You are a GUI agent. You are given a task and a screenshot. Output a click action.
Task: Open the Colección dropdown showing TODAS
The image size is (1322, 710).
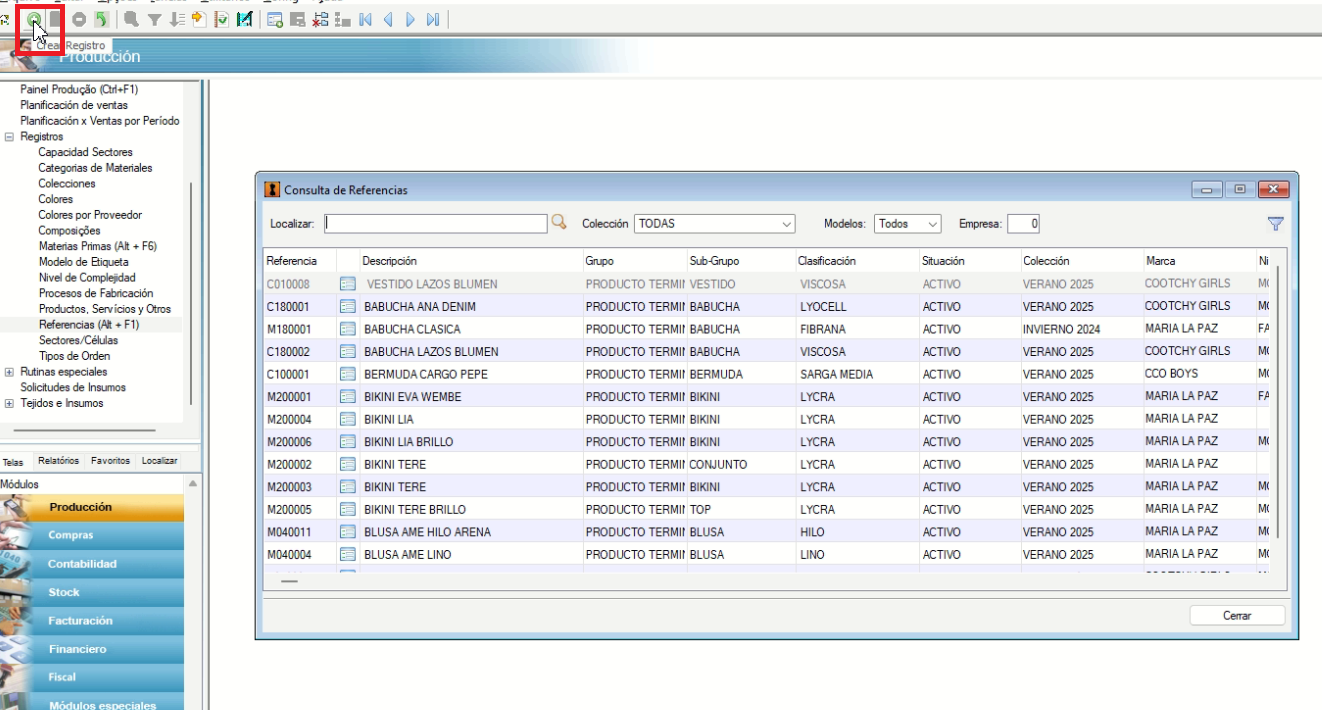tap(715, 224)
